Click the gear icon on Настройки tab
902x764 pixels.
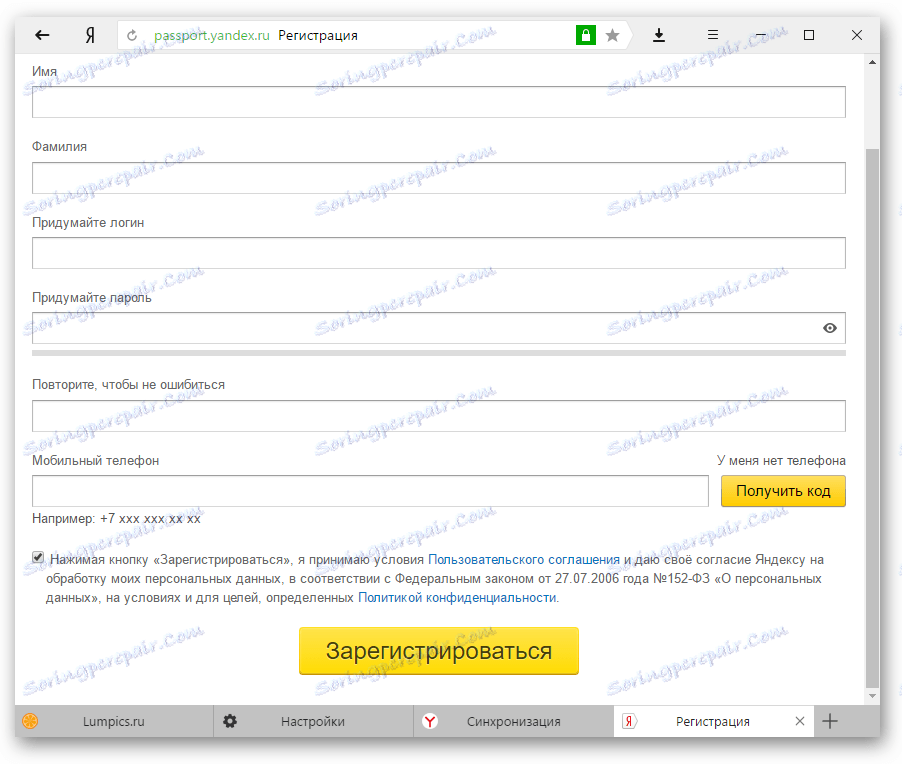230,720
